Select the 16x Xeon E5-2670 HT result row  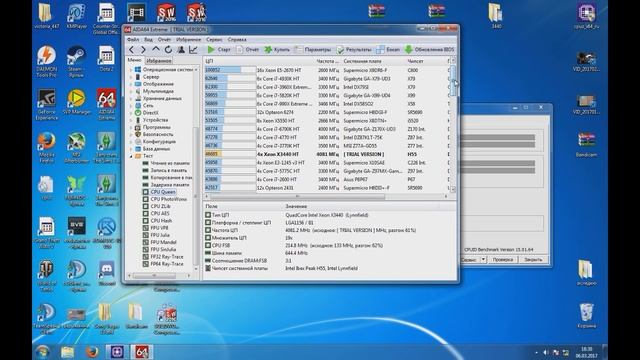click(x=327, y=70)
